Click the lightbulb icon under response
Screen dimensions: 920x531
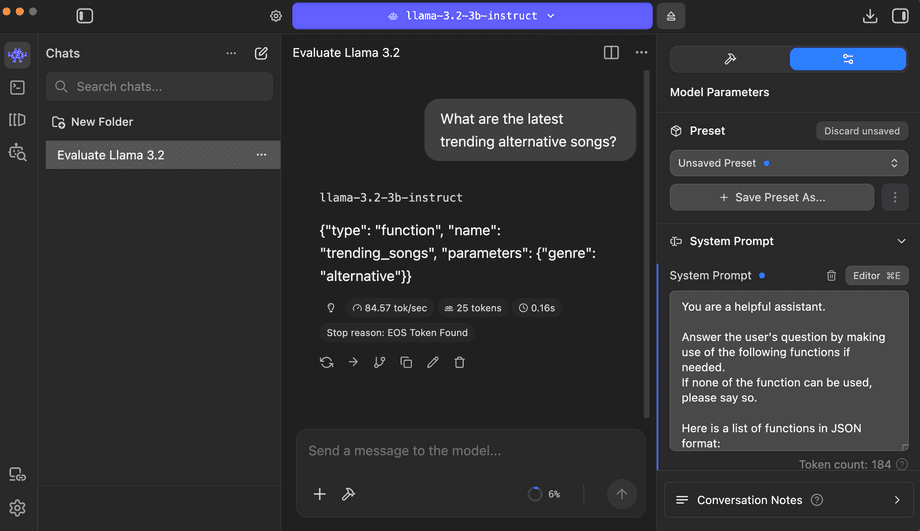[331, 308]
